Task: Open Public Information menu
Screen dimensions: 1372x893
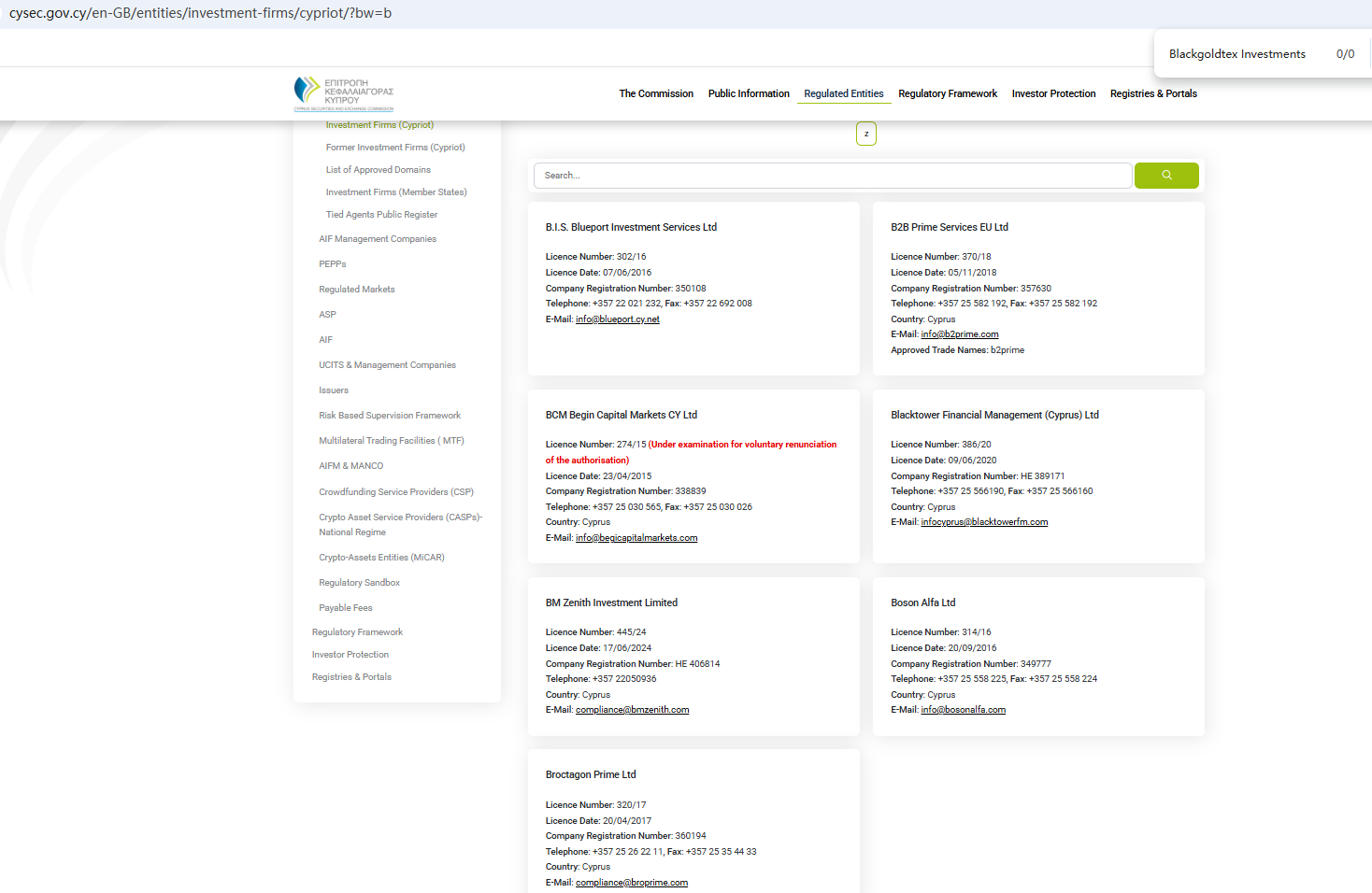Action: (749, 93)
